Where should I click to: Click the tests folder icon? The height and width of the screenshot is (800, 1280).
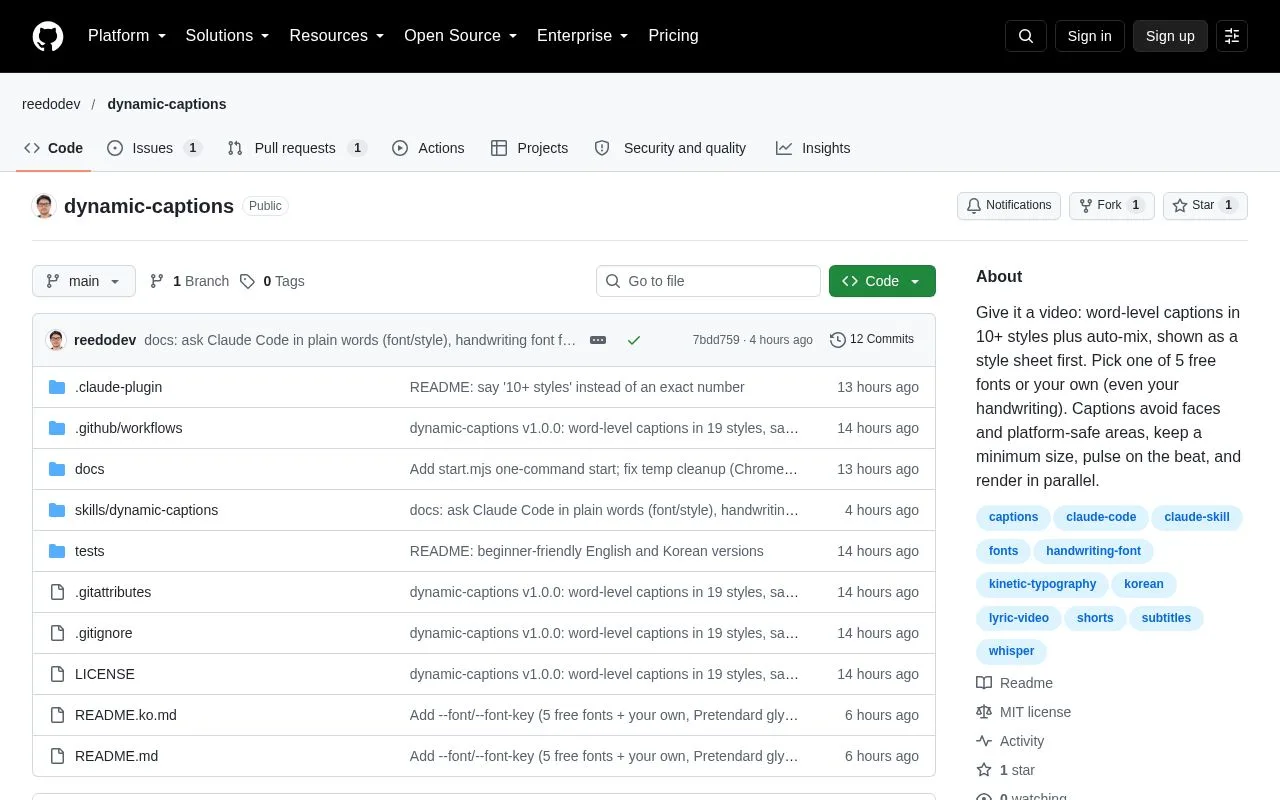(57, 551)
